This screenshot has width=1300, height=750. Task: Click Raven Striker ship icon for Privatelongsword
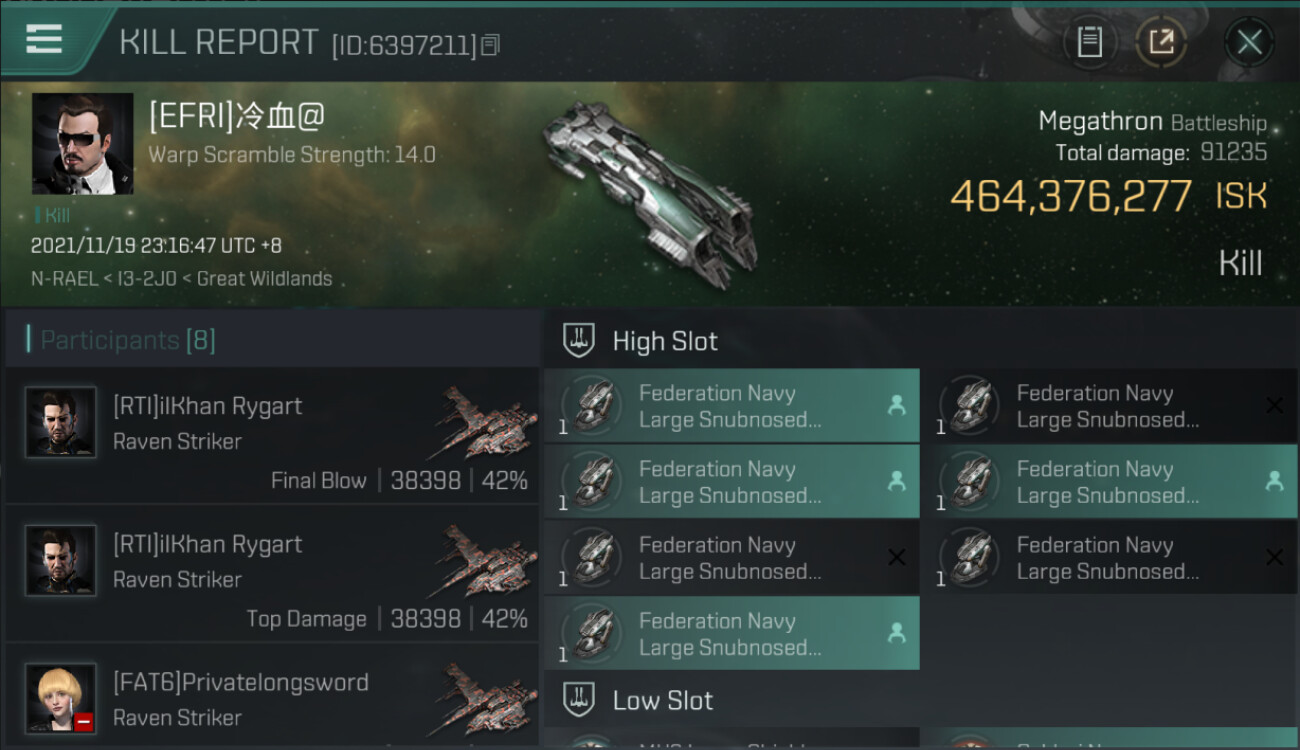(486, 698)
